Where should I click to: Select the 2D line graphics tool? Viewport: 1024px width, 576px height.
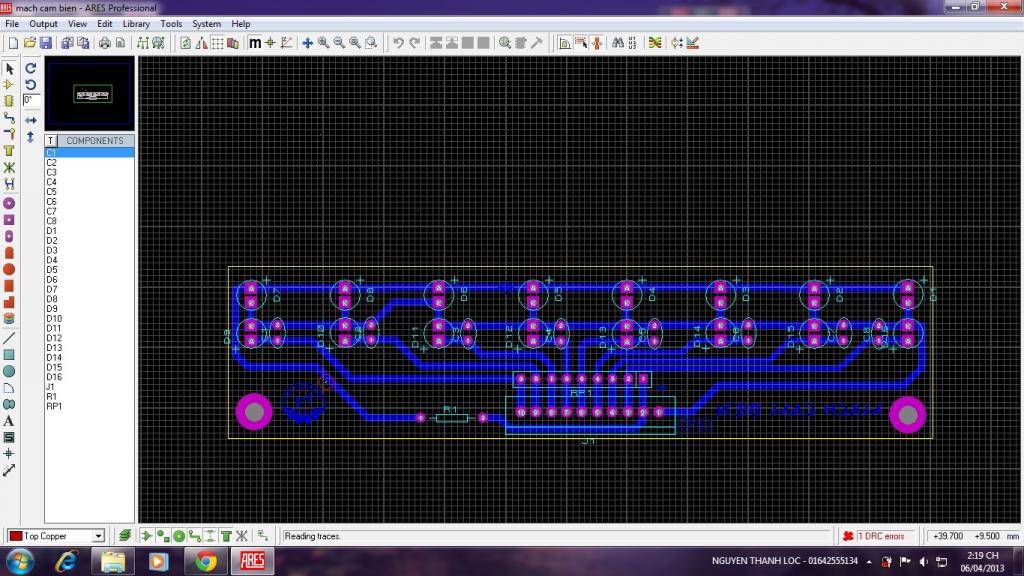click(x=9, y=338)
